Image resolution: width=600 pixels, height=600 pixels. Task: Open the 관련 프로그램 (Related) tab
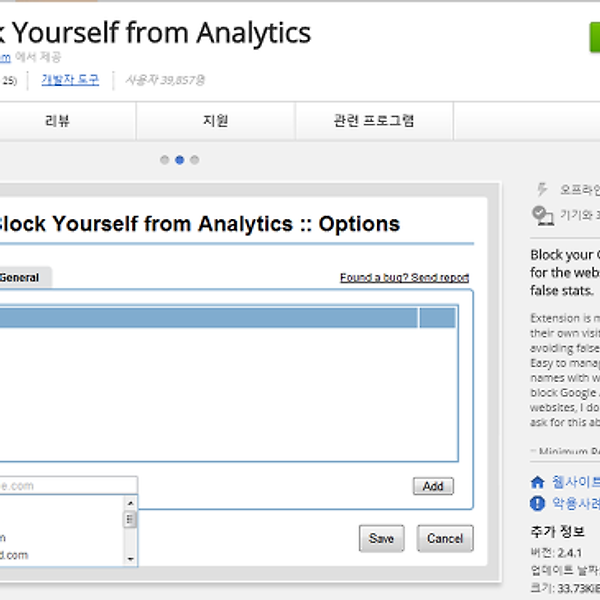(374, 121)
